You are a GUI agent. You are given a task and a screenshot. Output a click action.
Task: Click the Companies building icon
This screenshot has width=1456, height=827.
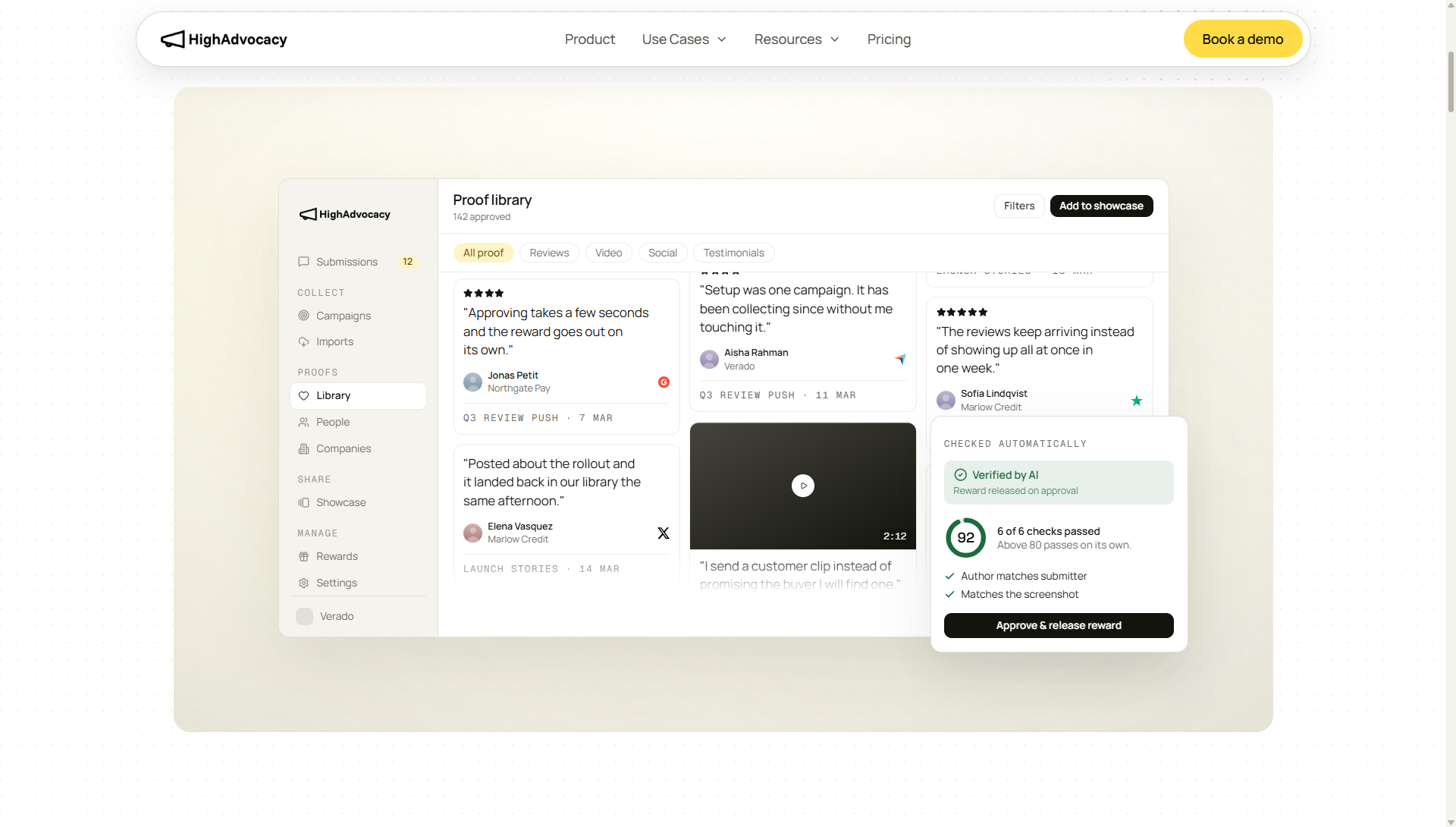303,449
